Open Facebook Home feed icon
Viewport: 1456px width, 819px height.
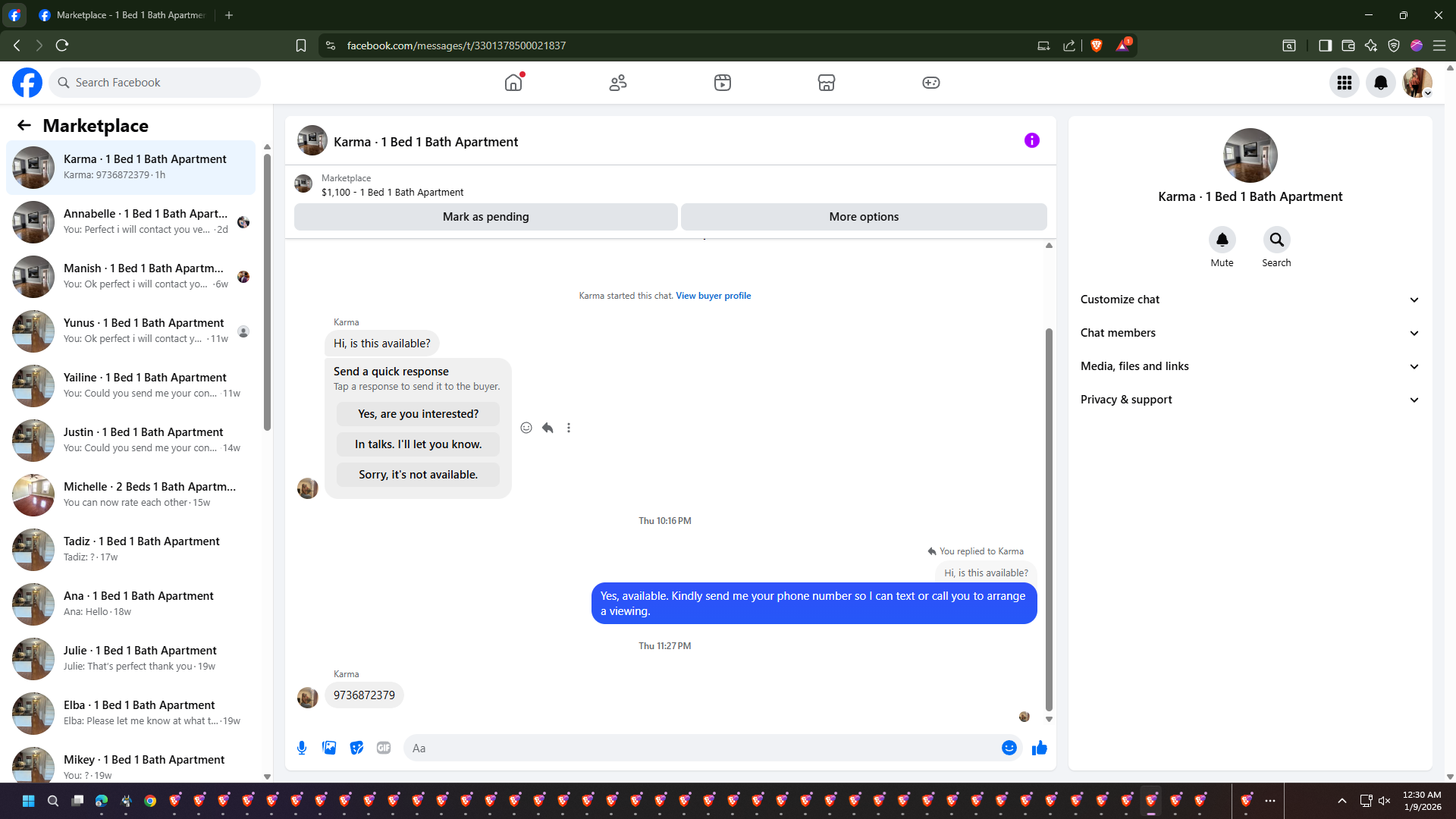click(x=513, y=83)
